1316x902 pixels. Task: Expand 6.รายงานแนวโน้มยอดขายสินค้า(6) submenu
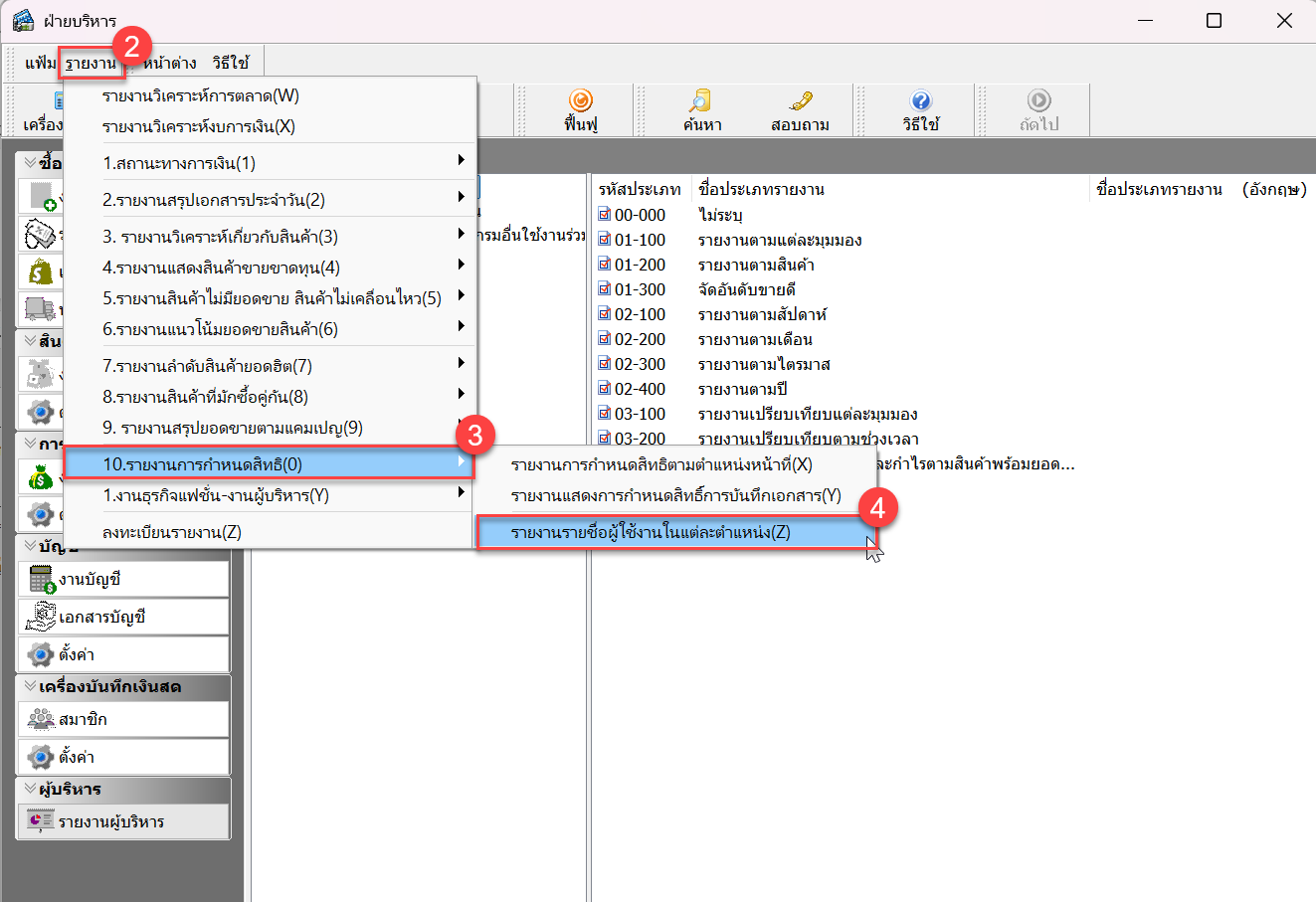click(271, 329)
